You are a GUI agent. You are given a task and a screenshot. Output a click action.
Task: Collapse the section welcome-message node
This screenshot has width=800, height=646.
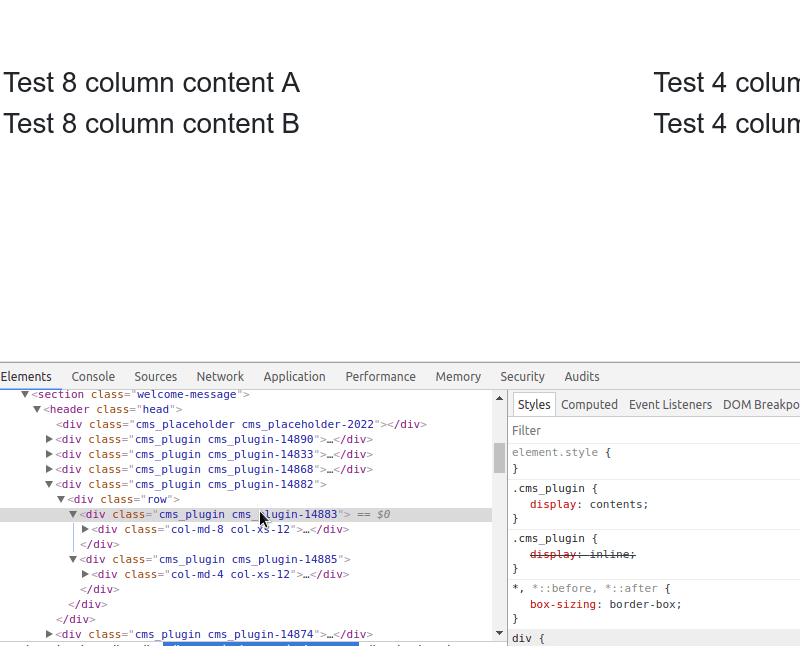[24, 394]
